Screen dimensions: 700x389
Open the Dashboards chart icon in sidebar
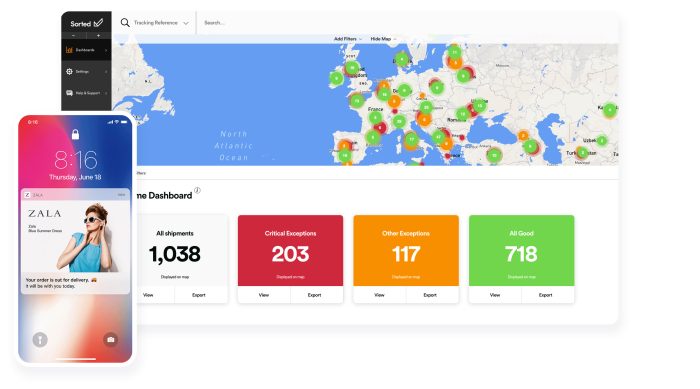(x=69, y=50)
